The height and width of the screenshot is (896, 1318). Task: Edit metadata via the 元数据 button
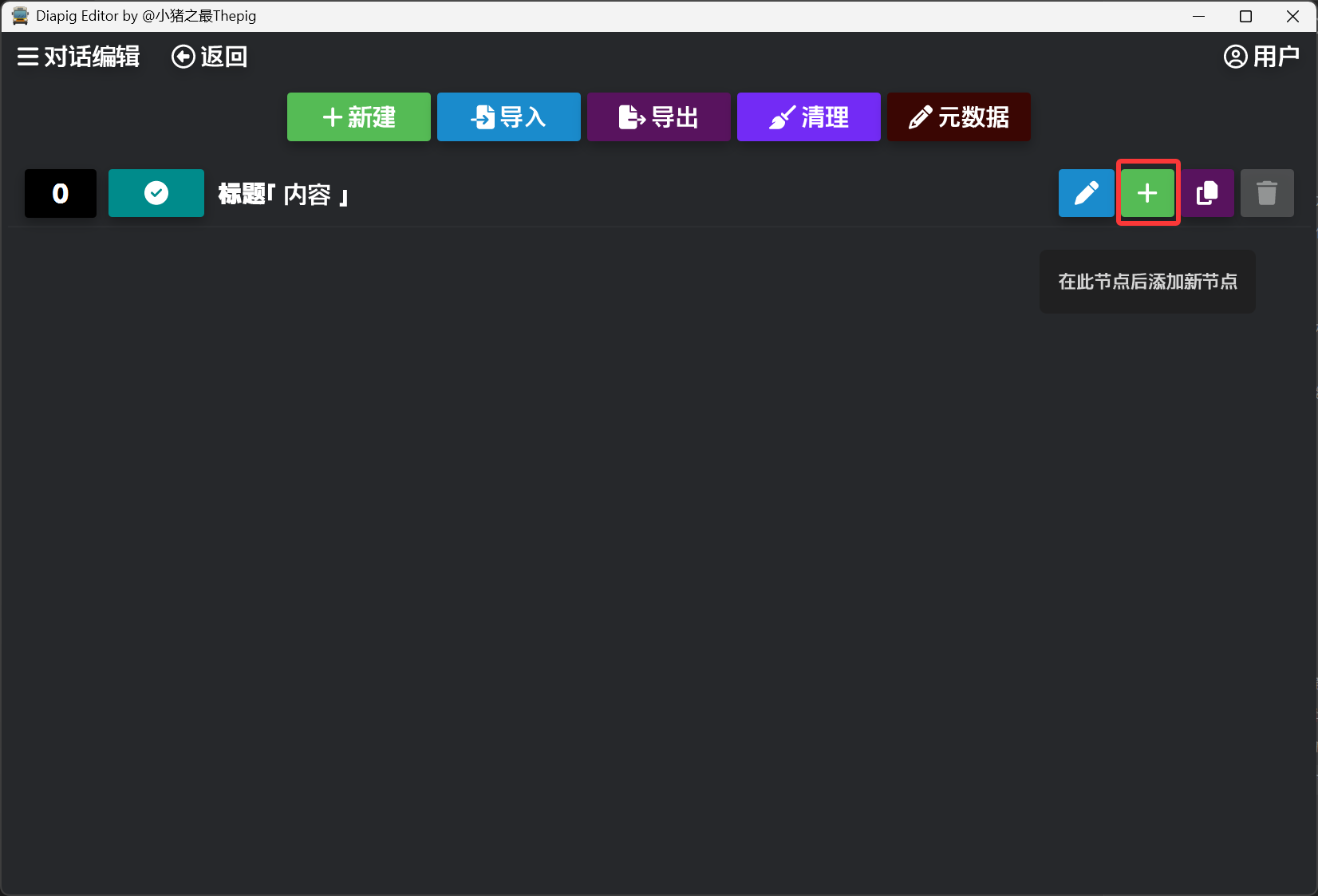(958, 117)
